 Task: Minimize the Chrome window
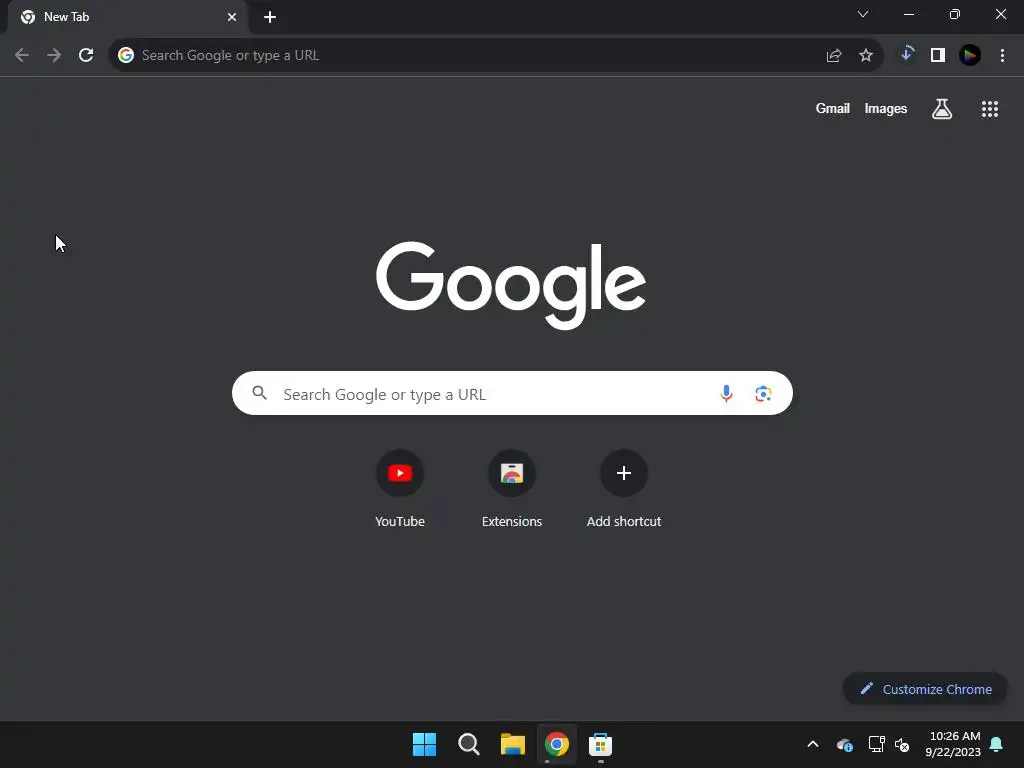click(x=909, y=14)
